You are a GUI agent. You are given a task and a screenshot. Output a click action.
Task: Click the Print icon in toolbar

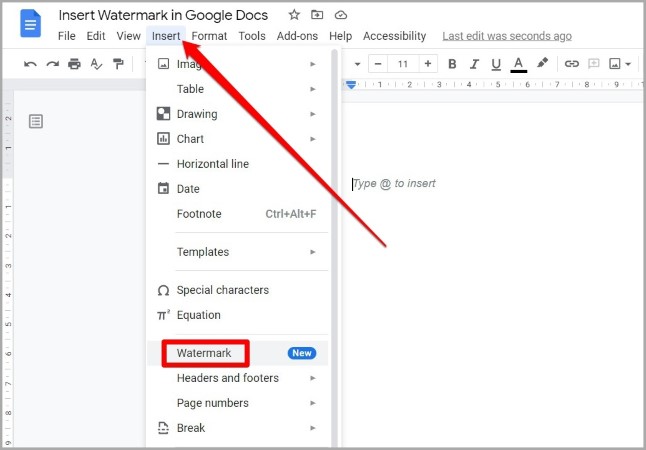click(74, 64)
